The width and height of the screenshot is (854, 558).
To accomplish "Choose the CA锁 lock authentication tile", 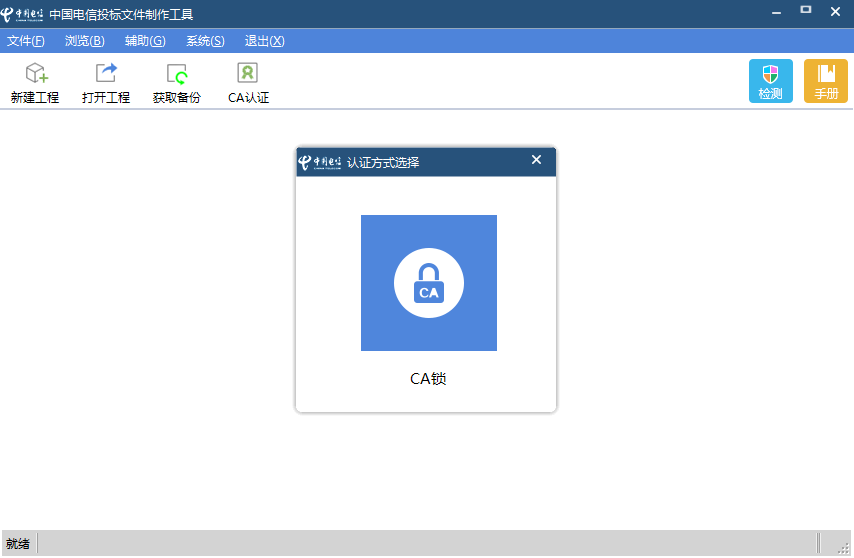I will point(429,283).
